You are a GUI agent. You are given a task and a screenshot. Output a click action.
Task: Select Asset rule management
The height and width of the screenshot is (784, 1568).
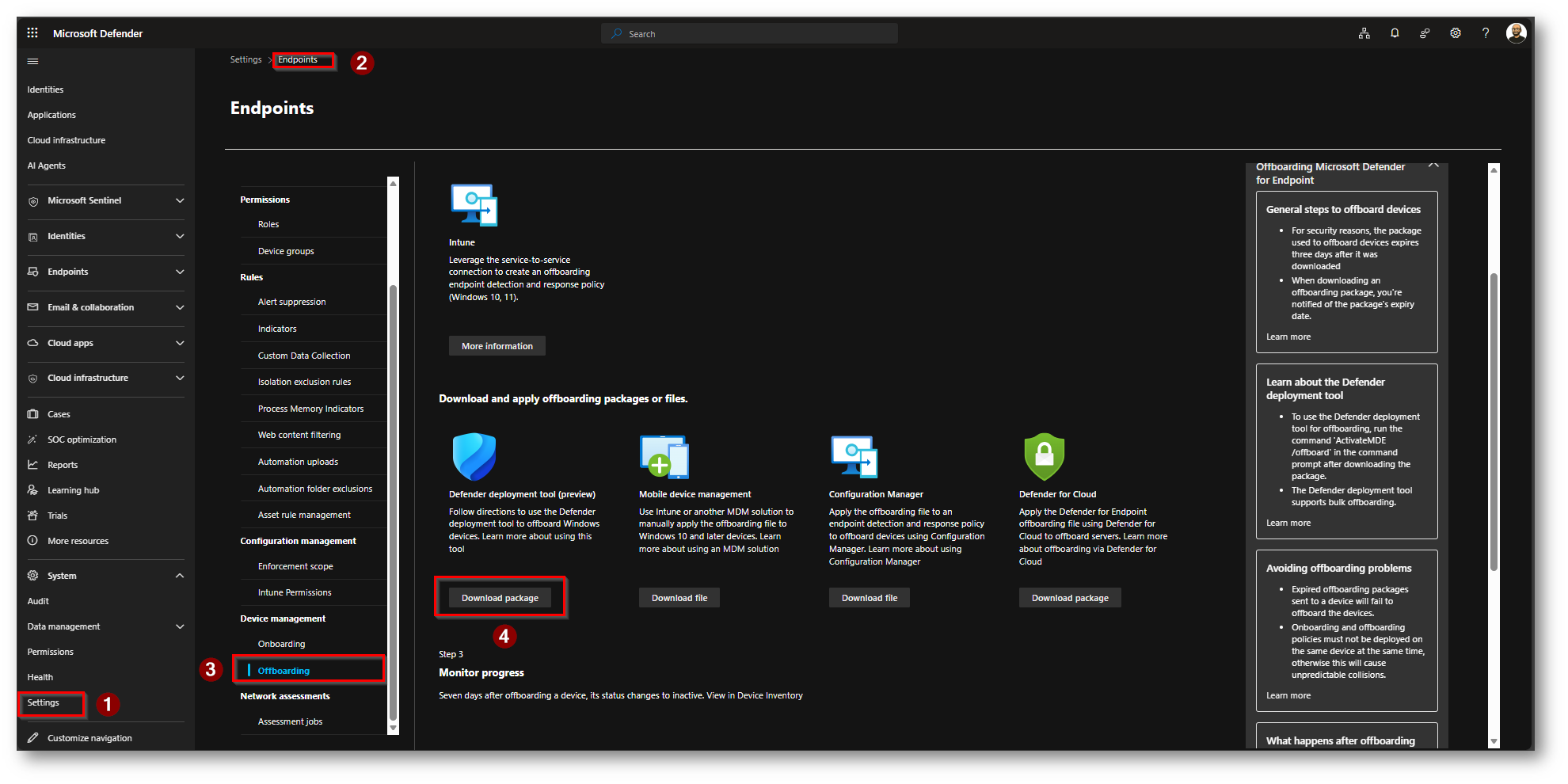pos(304,515)
